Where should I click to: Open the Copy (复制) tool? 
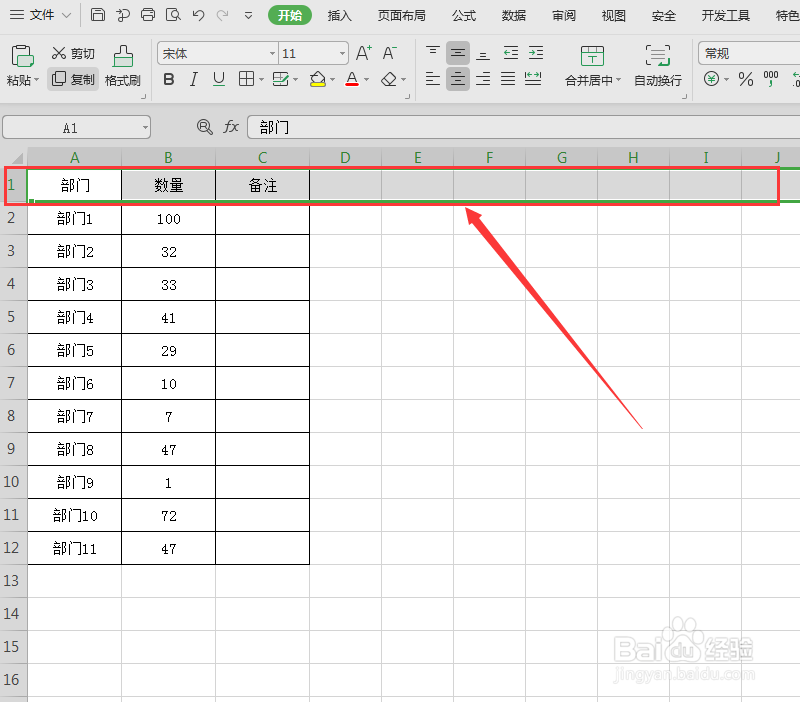(73, 80)
